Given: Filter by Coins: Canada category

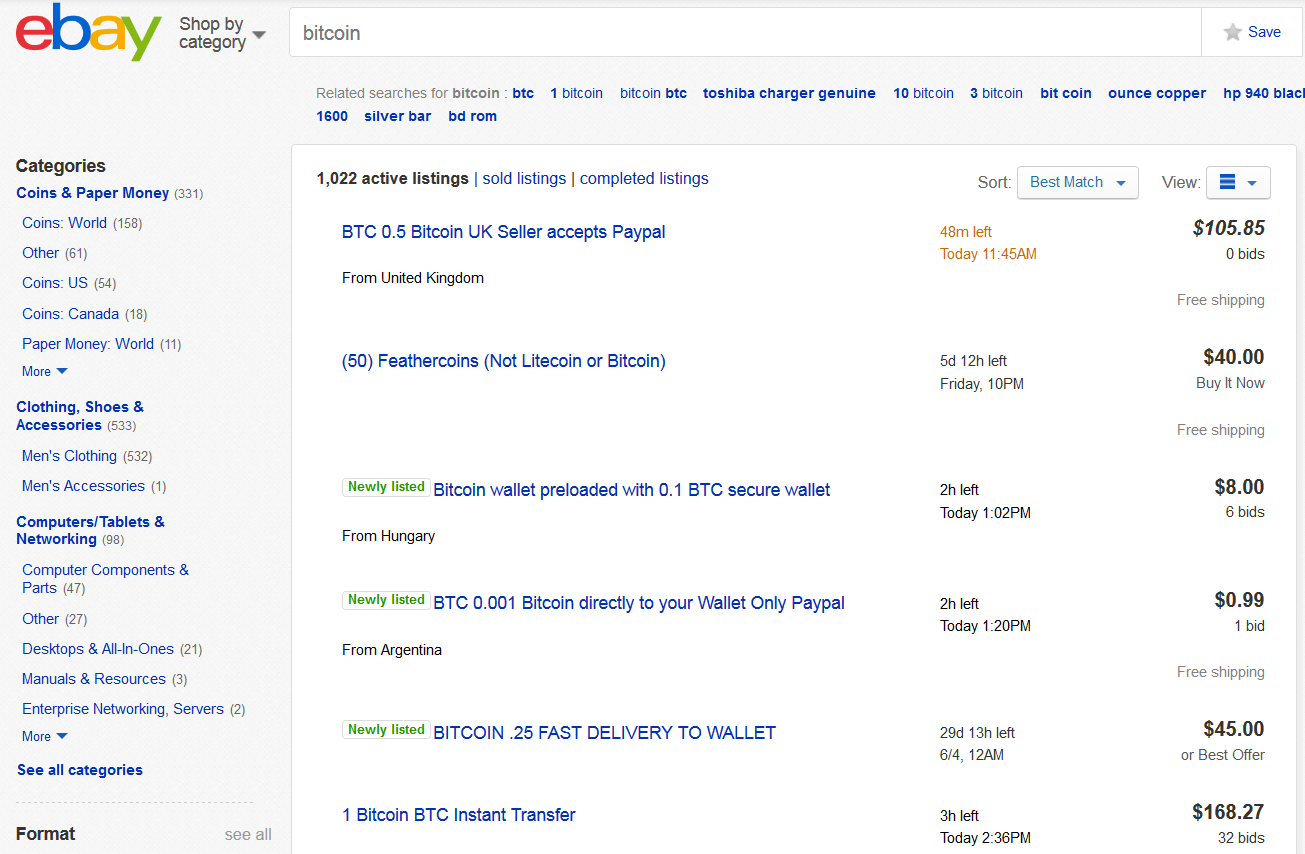Looking at the screenshot, I should tap(70, 314).
